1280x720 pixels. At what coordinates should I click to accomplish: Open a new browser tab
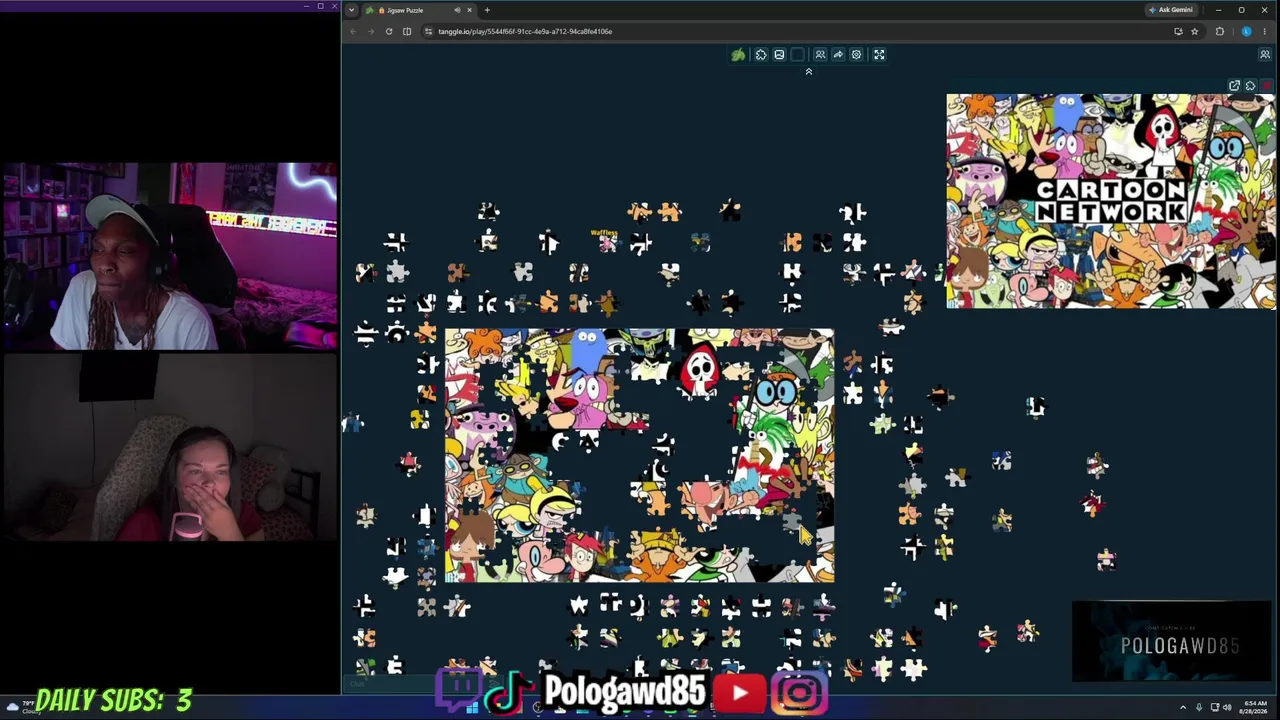coord(487,10)
